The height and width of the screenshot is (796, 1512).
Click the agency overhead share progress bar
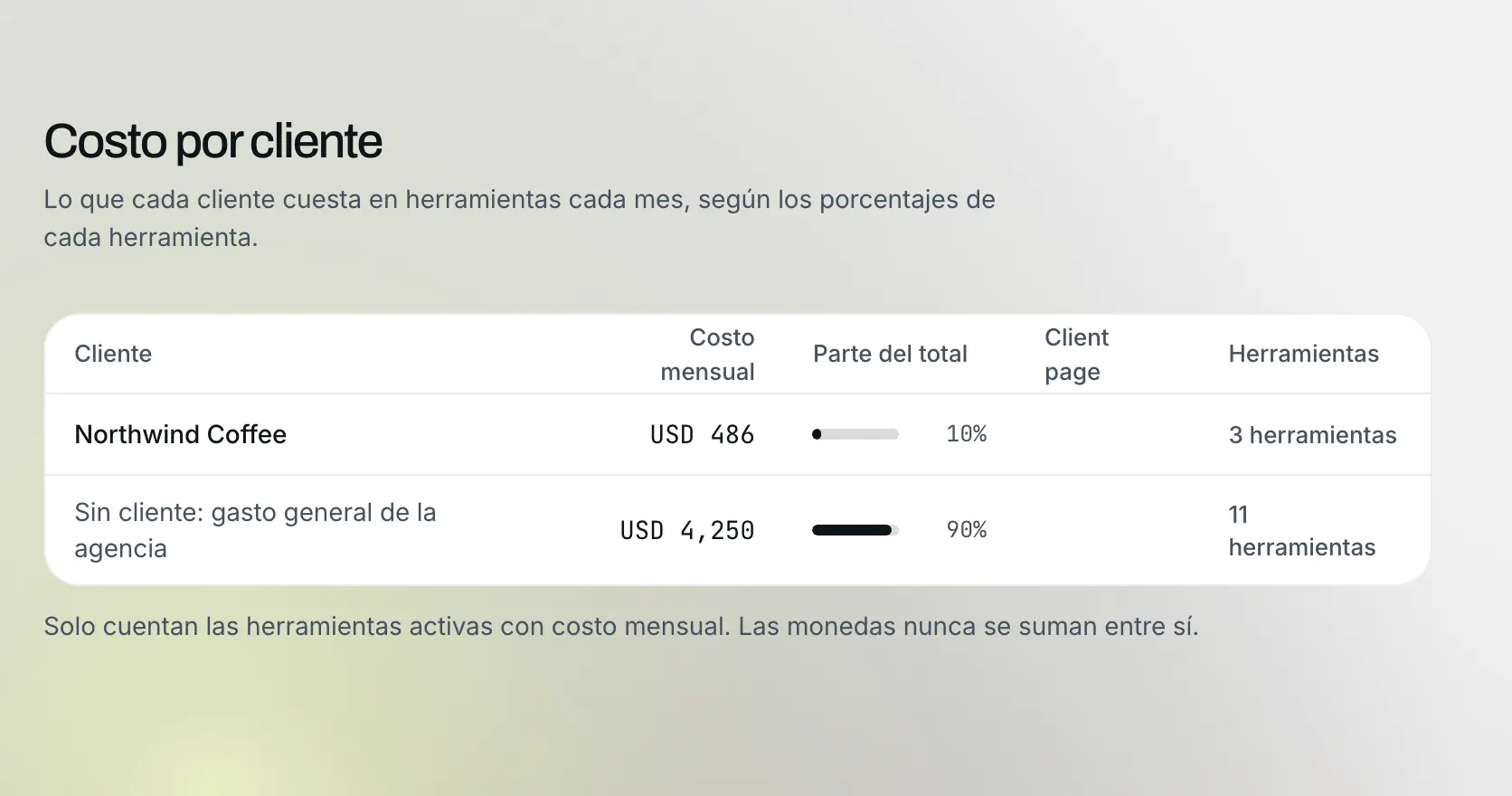(855, 530)
